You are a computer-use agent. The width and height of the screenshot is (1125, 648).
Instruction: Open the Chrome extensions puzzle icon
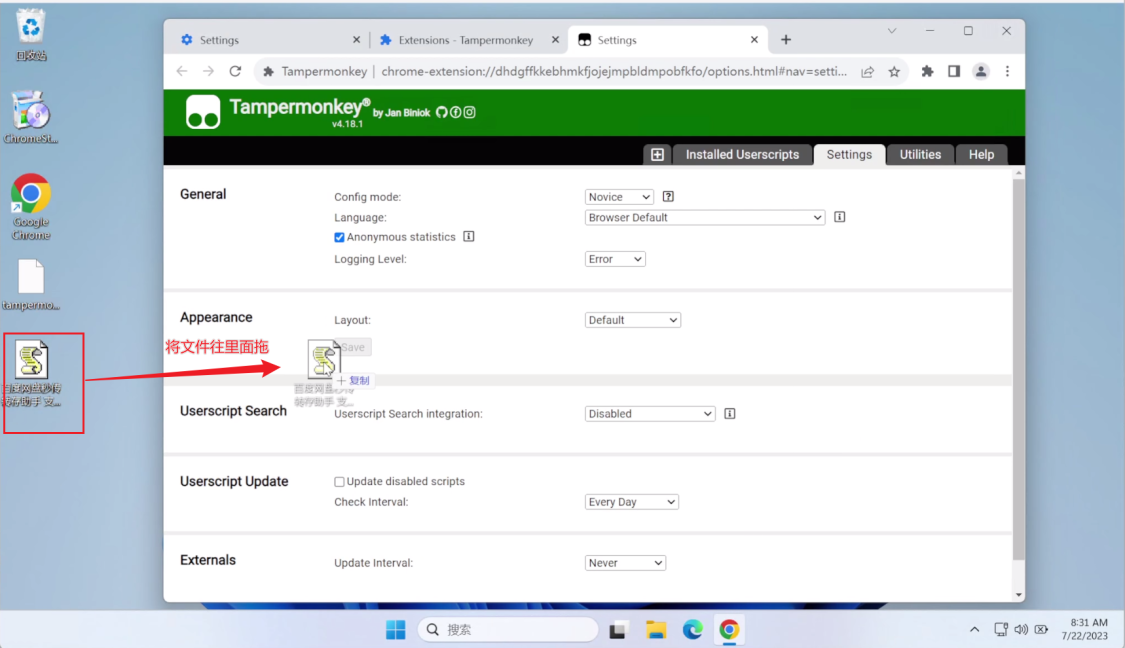pos(927,71)
